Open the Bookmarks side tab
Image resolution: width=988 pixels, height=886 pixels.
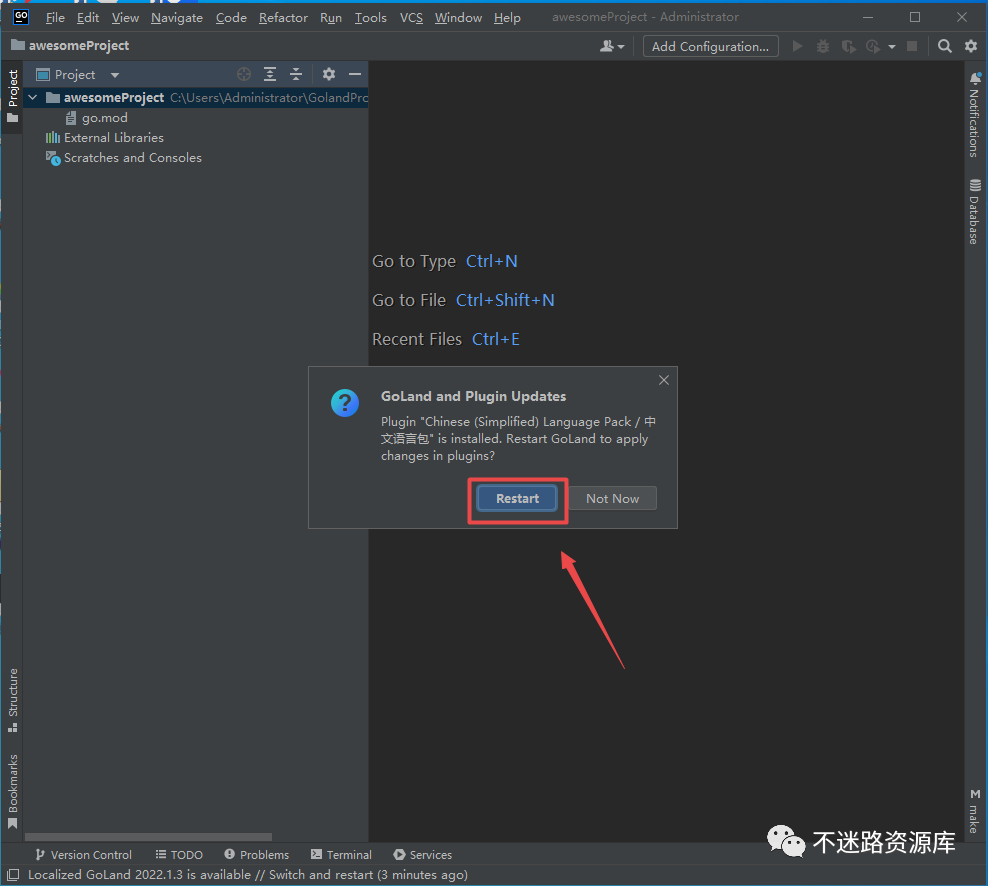pos(13,791)
